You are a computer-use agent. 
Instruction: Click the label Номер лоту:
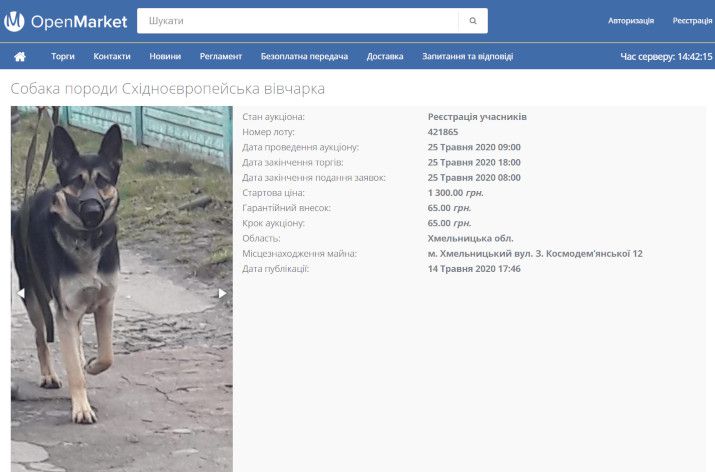pos(268,132)
